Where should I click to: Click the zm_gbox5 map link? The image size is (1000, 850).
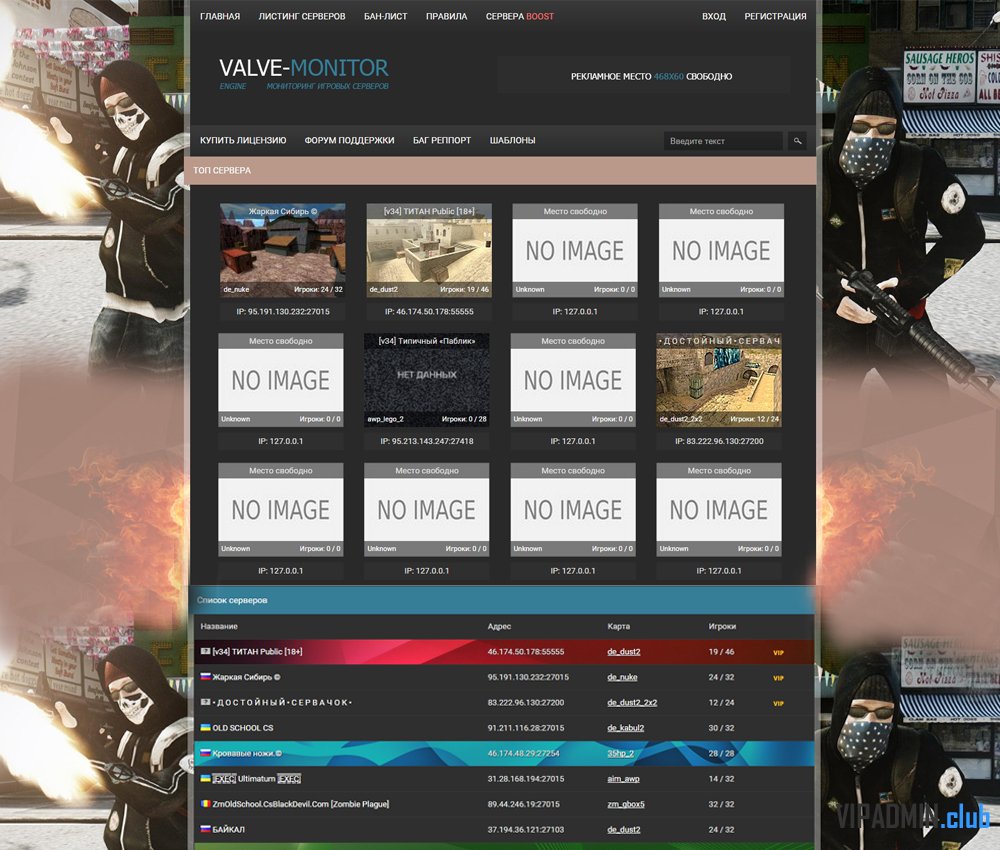pyautogui.click(x=626, y=804)
